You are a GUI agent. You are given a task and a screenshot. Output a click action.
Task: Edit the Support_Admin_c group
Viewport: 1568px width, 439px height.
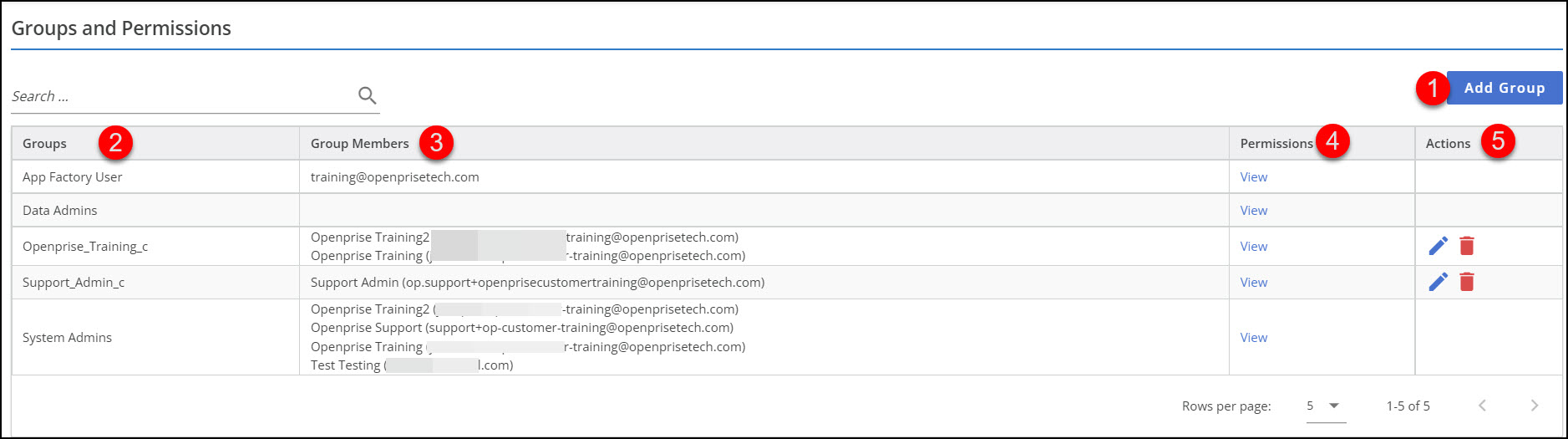coord(1438,282)
